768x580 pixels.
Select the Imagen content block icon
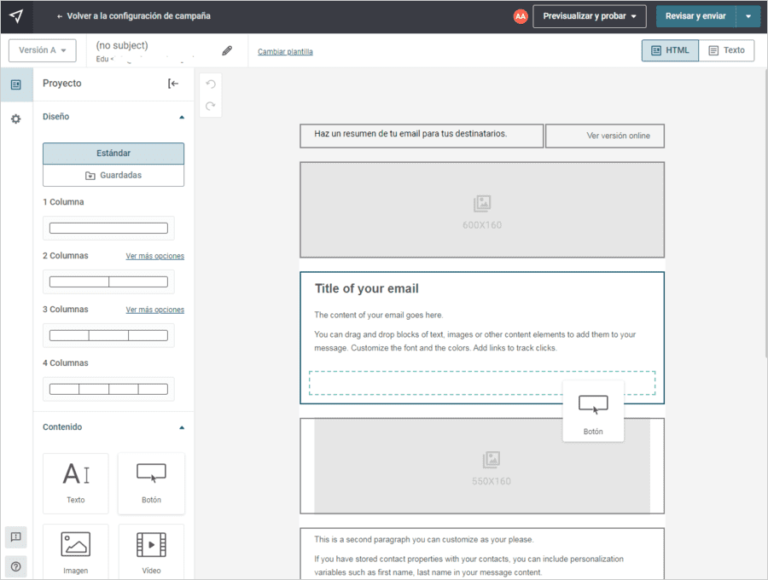(x=75, y=552)
